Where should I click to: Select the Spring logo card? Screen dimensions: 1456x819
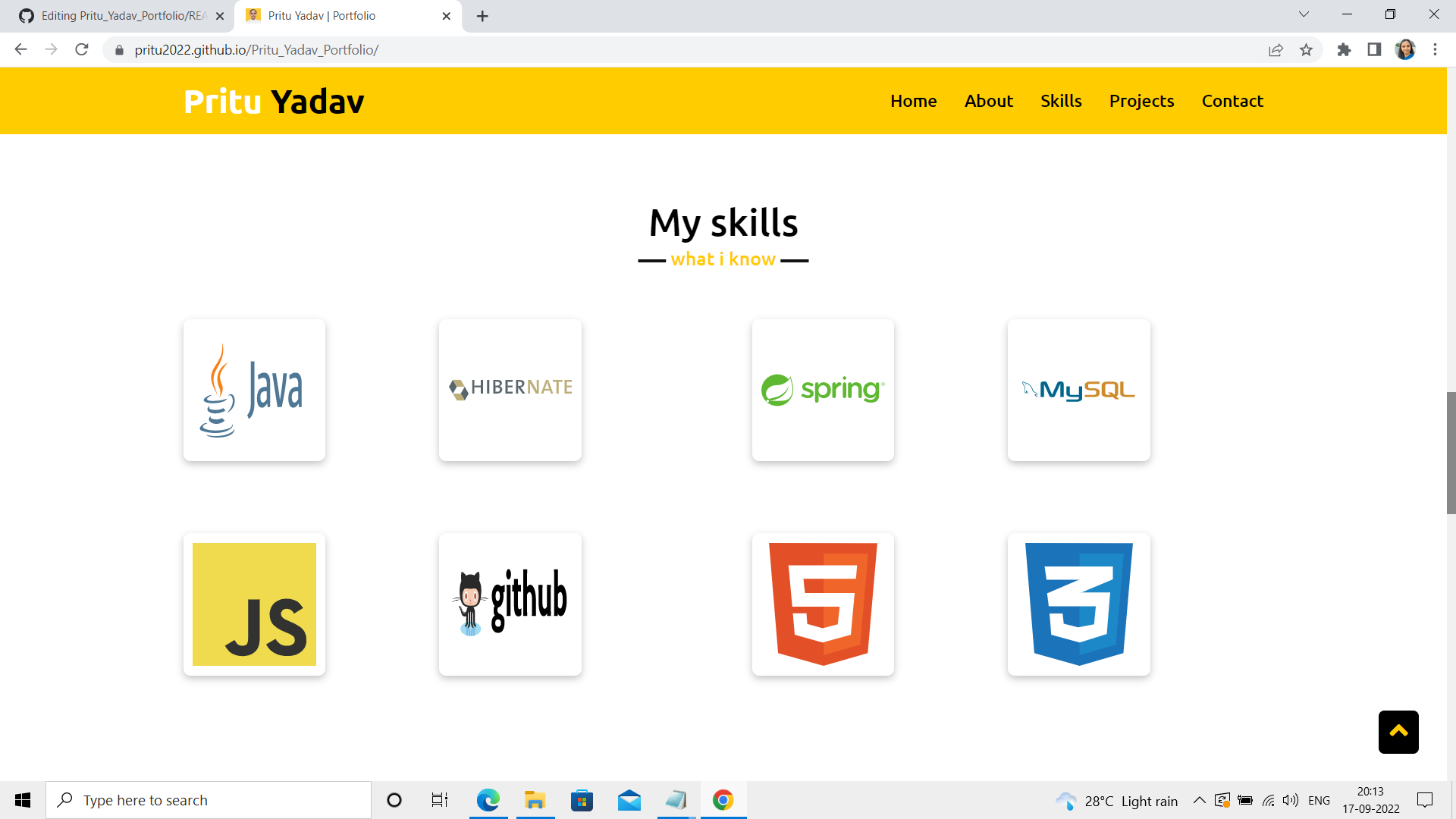click(x=823, y=390)
